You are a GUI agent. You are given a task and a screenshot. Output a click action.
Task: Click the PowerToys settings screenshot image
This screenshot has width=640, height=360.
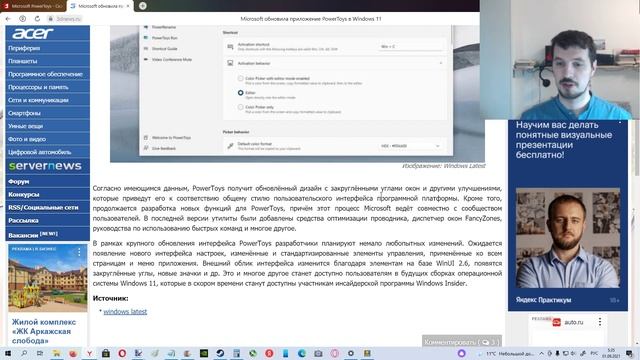(x=297, y=93)
